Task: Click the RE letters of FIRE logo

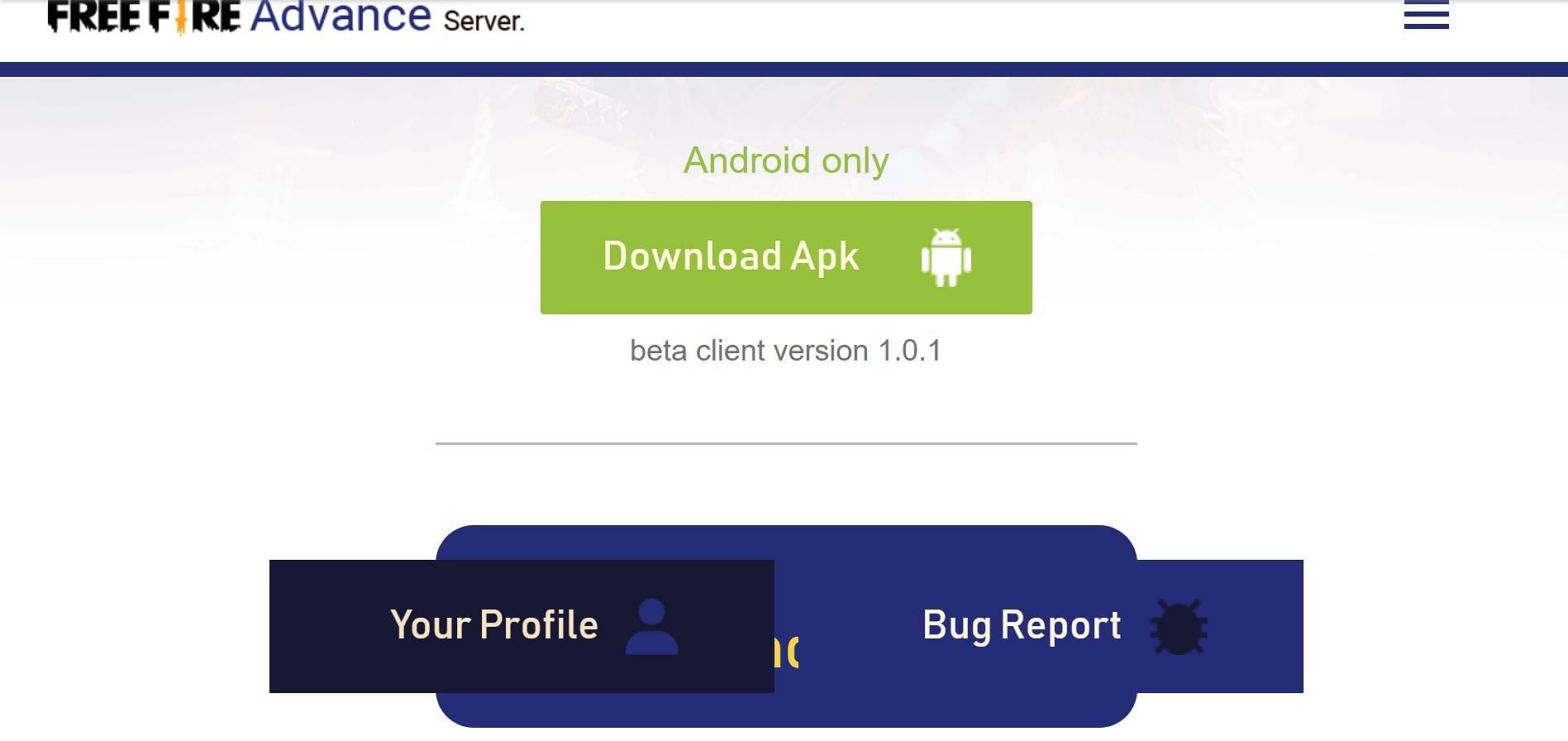Action: [216, 17]
